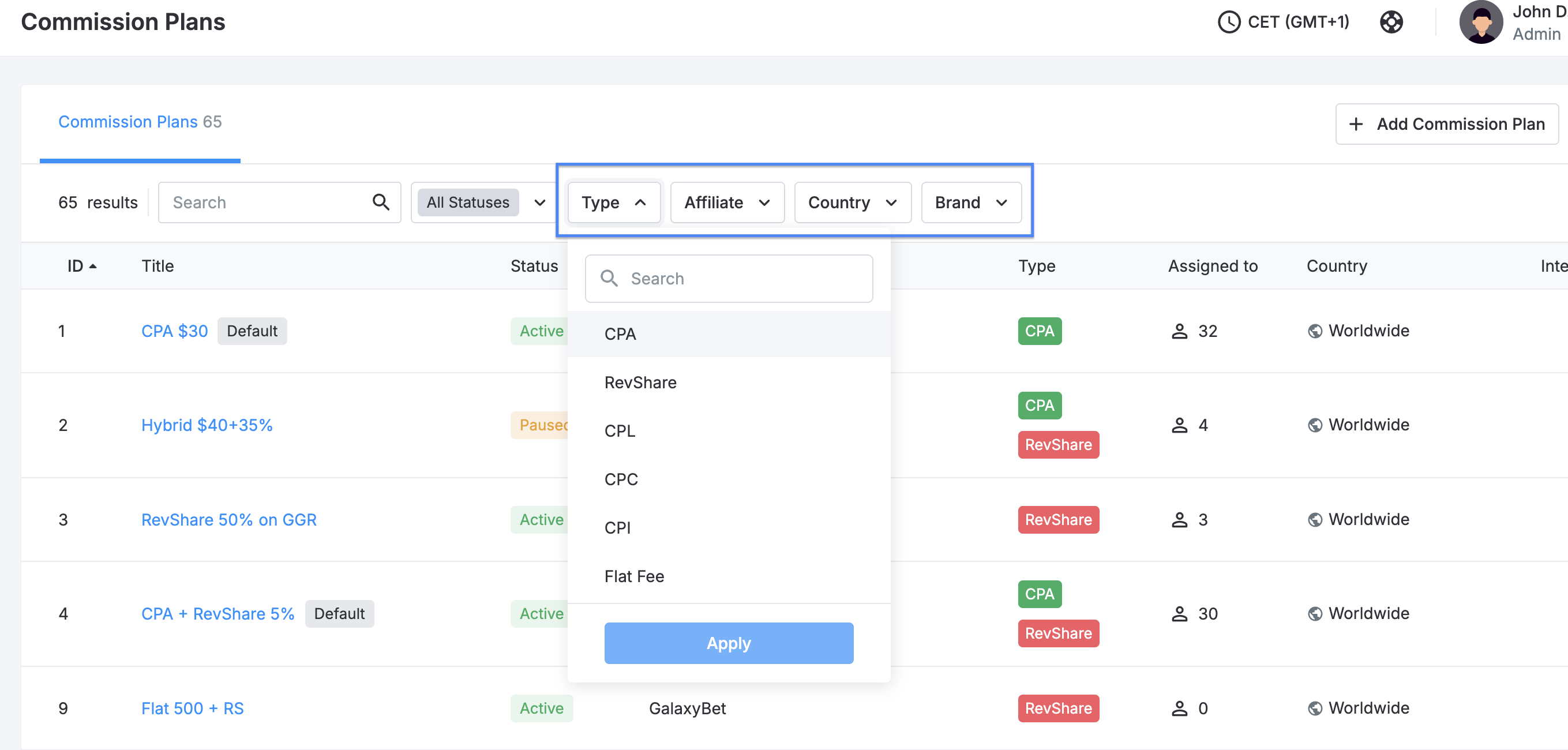Open the CPA $30 plan link

[175, 331]
